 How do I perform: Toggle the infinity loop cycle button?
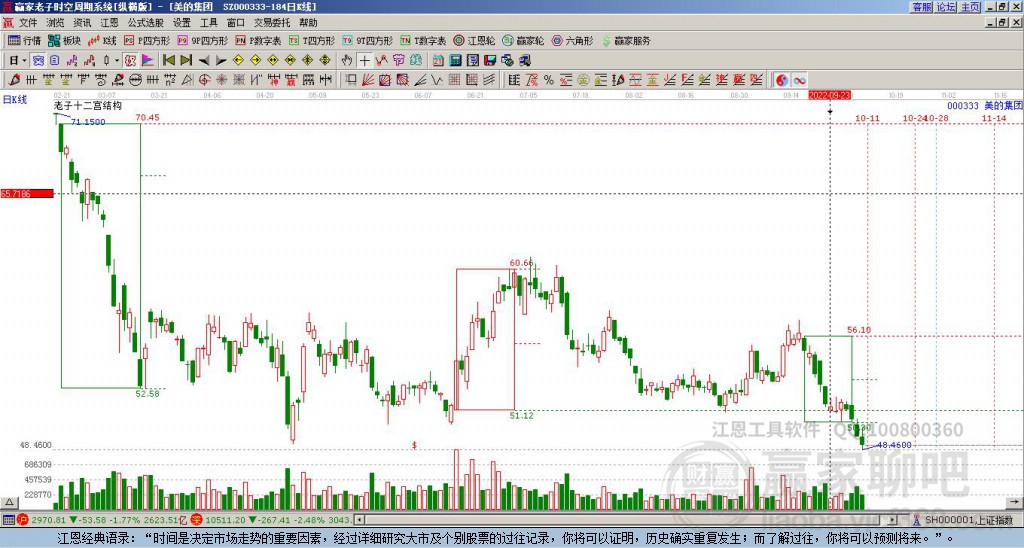tap(799, 80)
